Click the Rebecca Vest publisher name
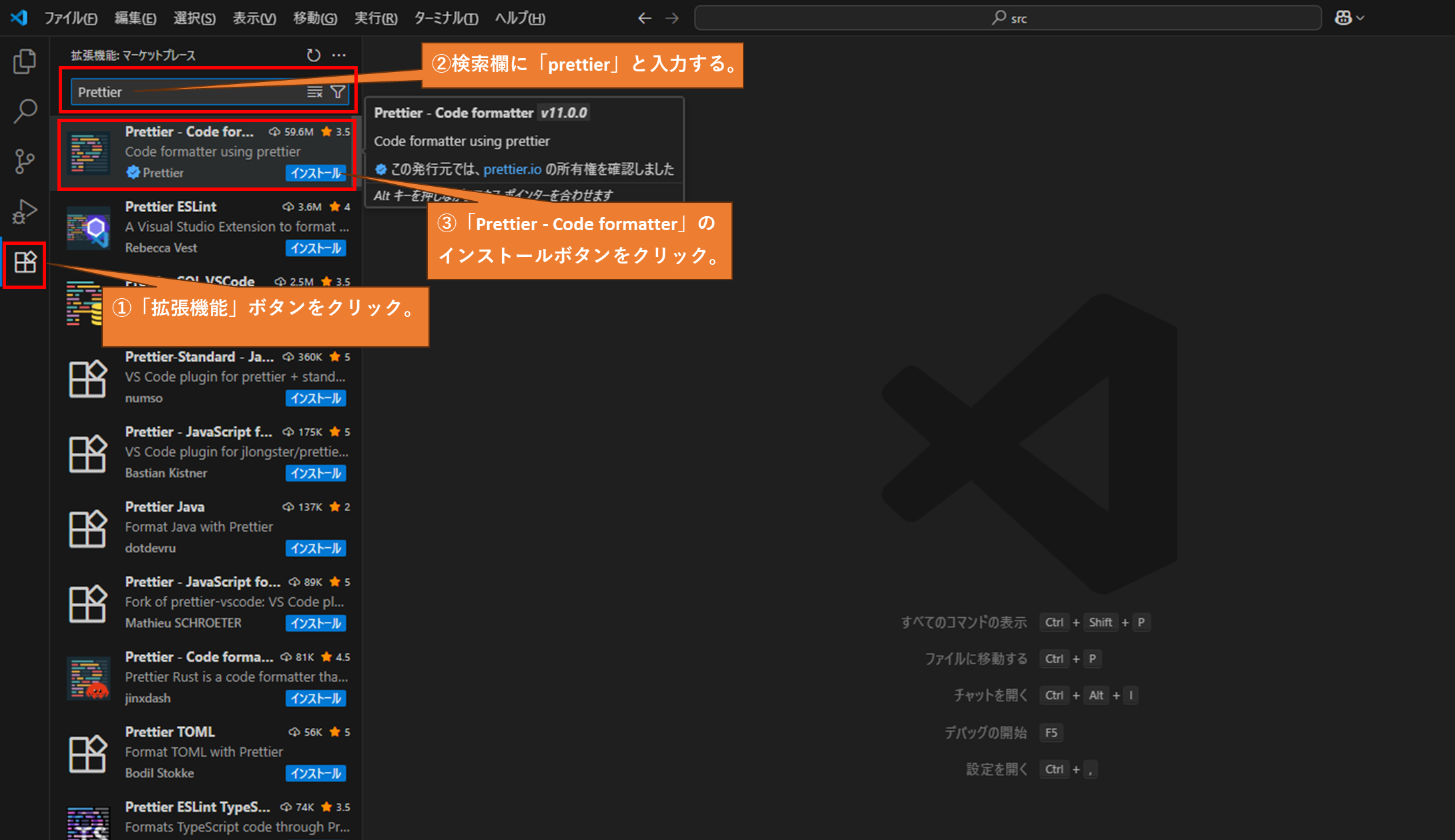This screenshot has height=840, width=1455. coord(161,248)
